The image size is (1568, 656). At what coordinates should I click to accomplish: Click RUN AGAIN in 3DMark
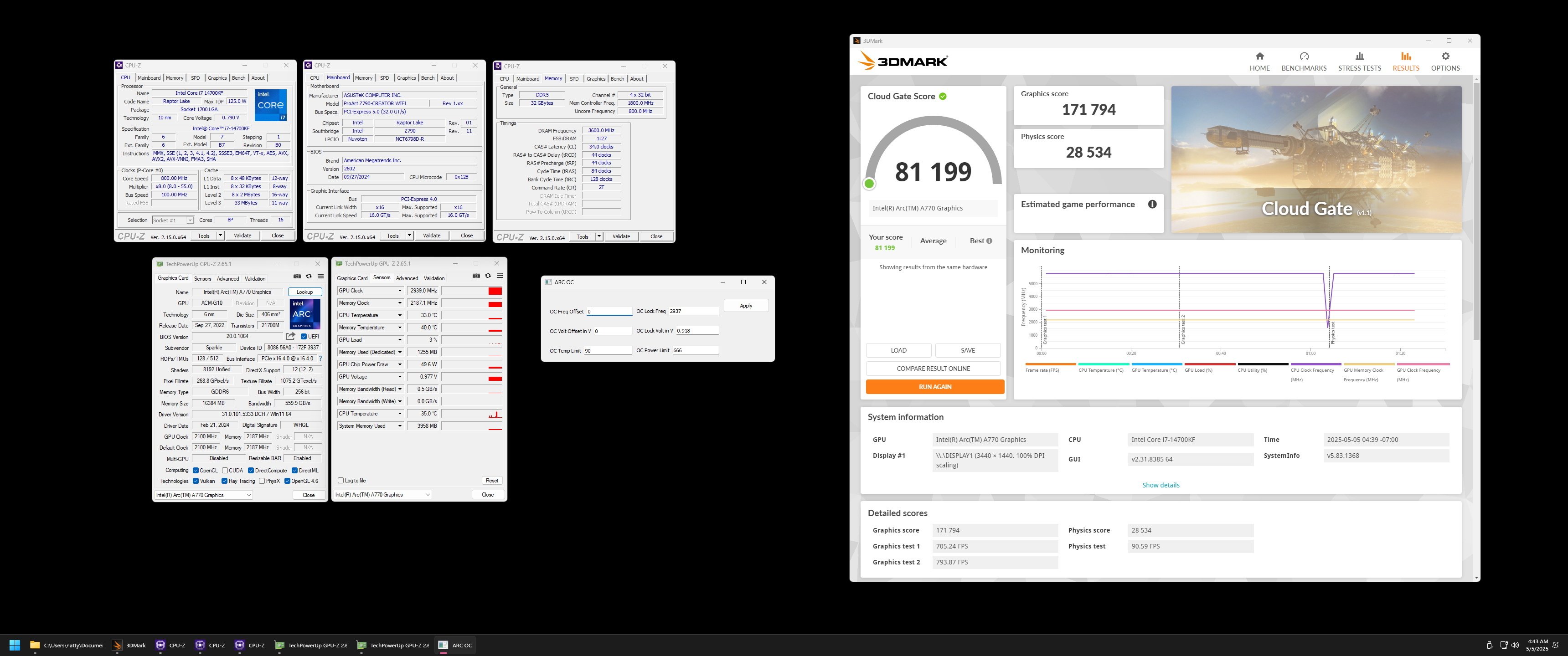pyautogui.click(x=935, y=387)
